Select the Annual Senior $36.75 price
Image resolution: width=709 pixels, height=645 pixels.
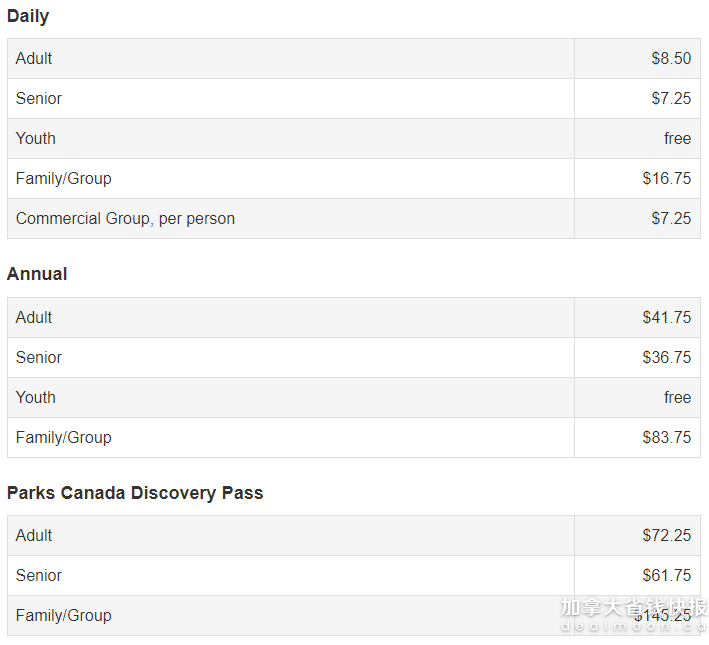(666, 357)
